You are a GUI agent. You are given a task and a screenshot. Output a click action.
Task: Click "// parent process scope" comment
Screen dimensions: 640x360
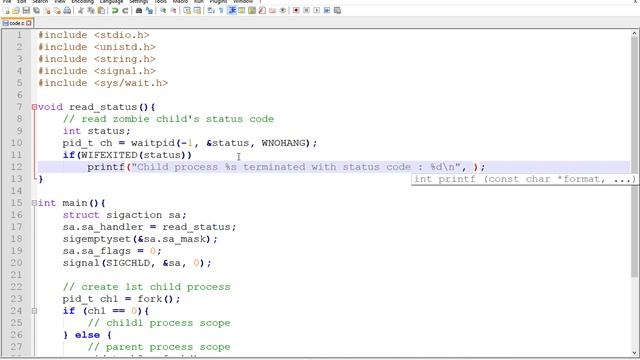pyautogui.click(x=159, y=347)
